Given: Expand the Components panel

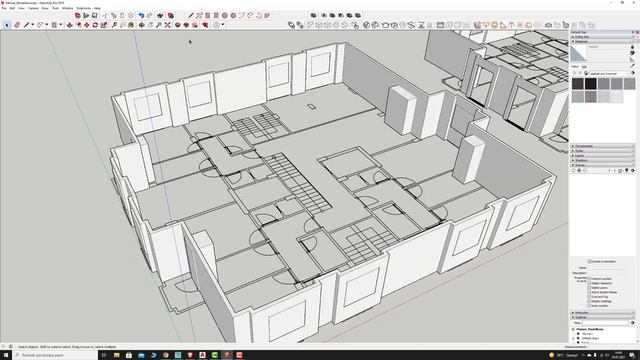Looking at the screenshot, I should coord(602,146).
